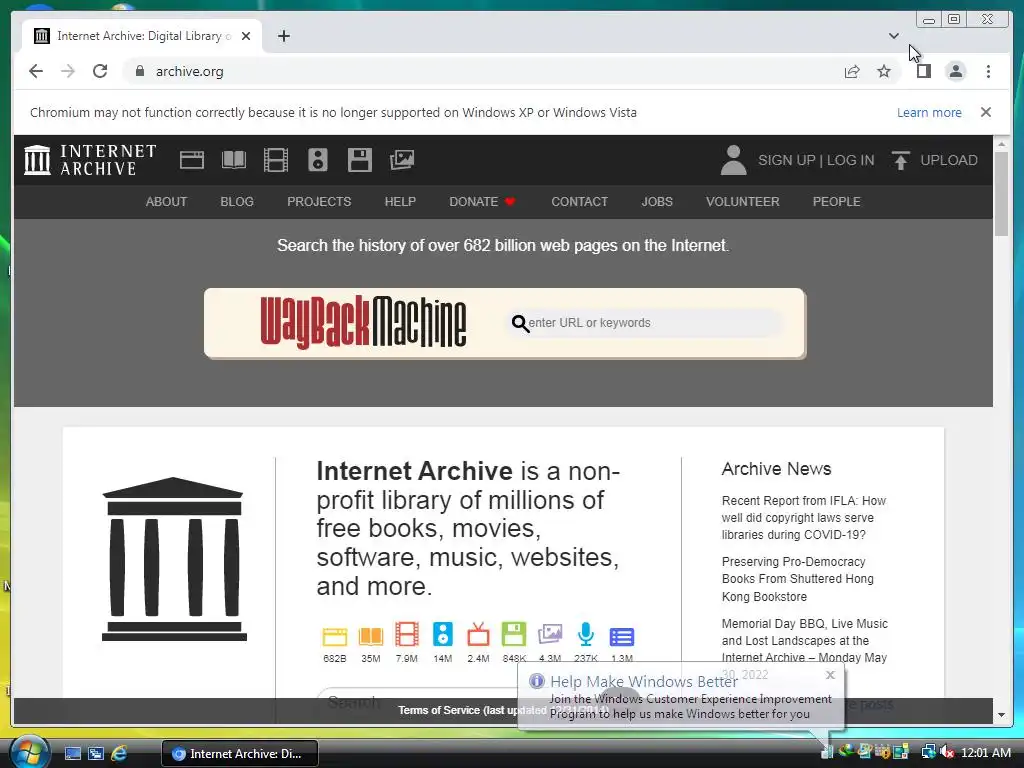This screenshot has height=768, width=1024.
Task: Click the Show Desktop Quick Launch icon
Action: pyautogui.click(x=72, y=753)
